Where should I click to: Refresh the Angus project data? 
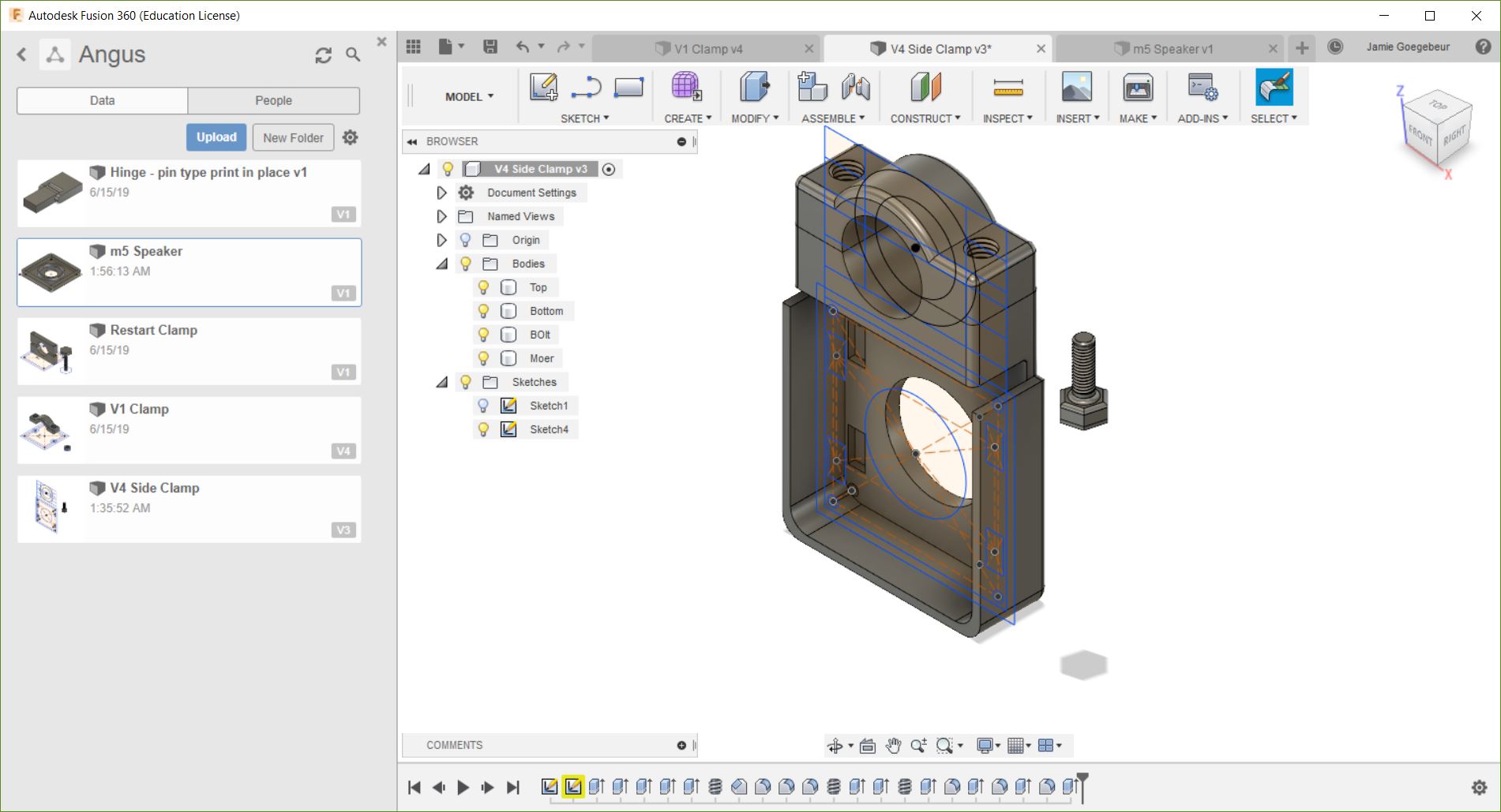pyautogui.click(x=323, y=54)
